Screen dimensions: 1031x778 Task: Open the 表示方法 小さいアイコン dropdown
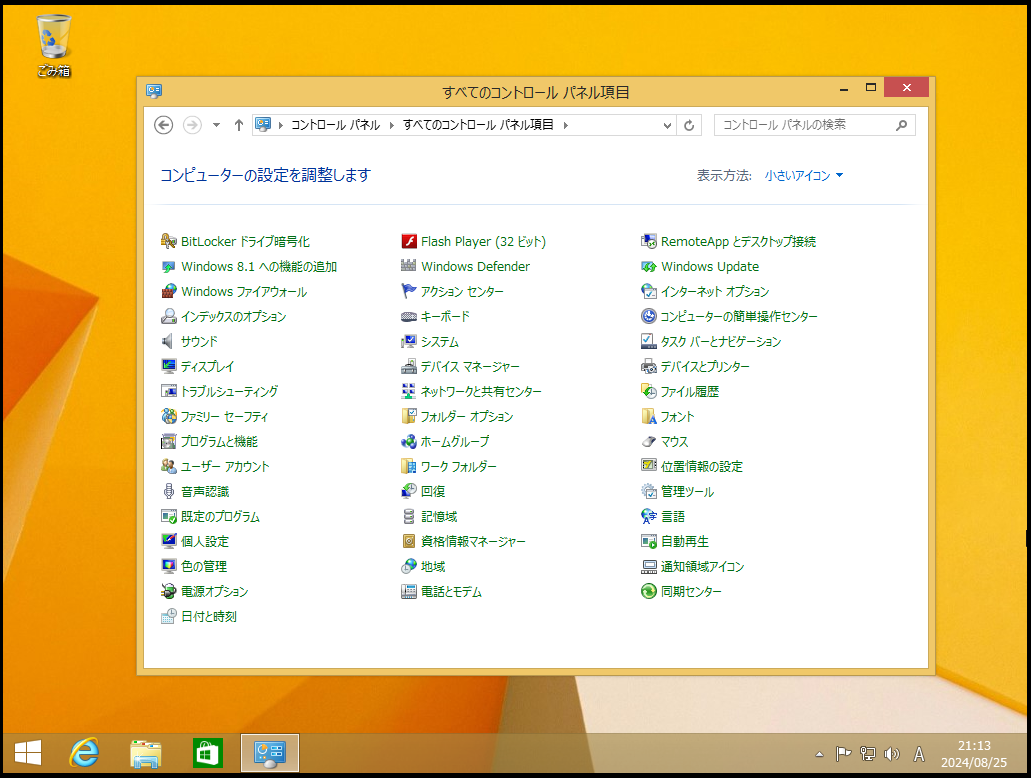click(x=803, y=176)
